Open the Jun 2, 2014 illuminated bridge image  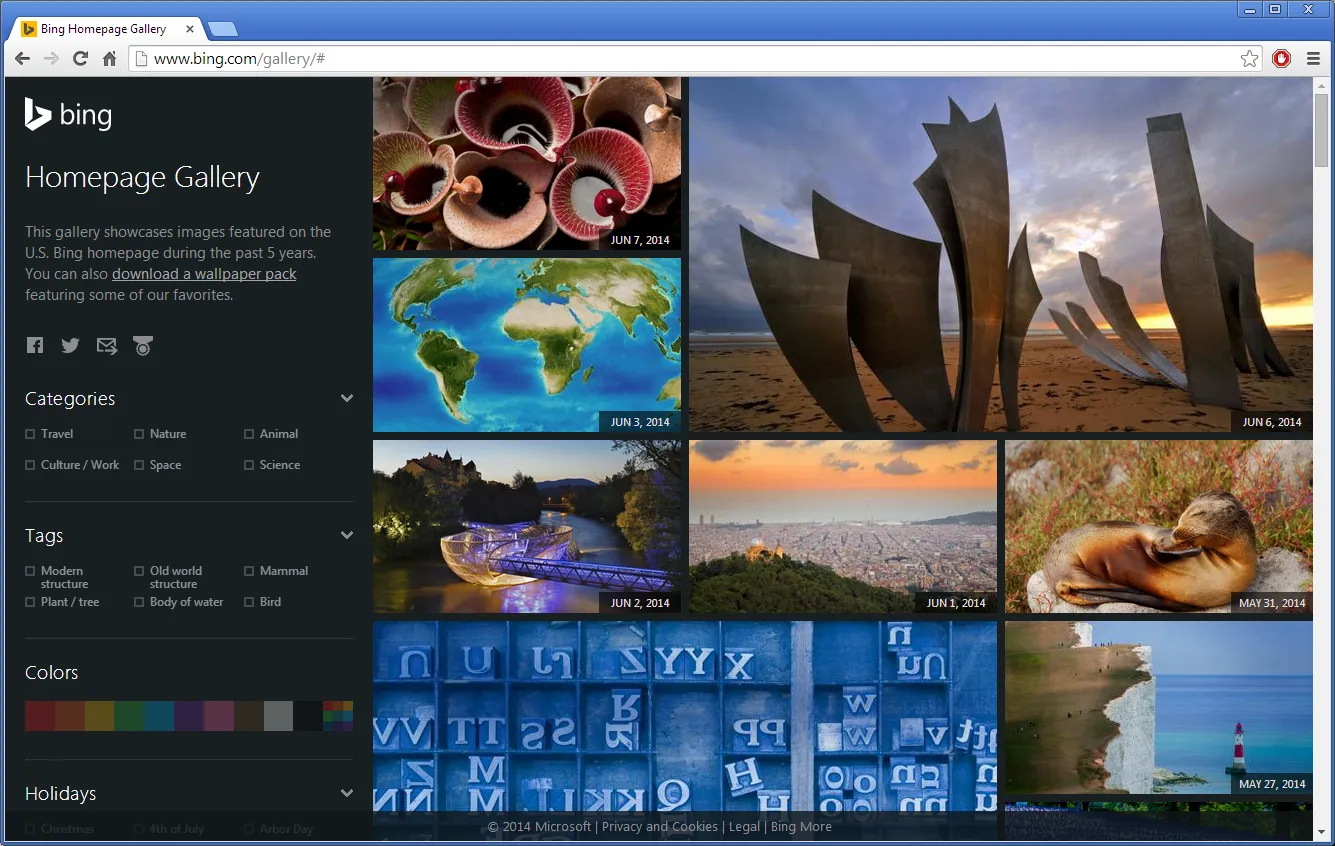coord(527,527)
